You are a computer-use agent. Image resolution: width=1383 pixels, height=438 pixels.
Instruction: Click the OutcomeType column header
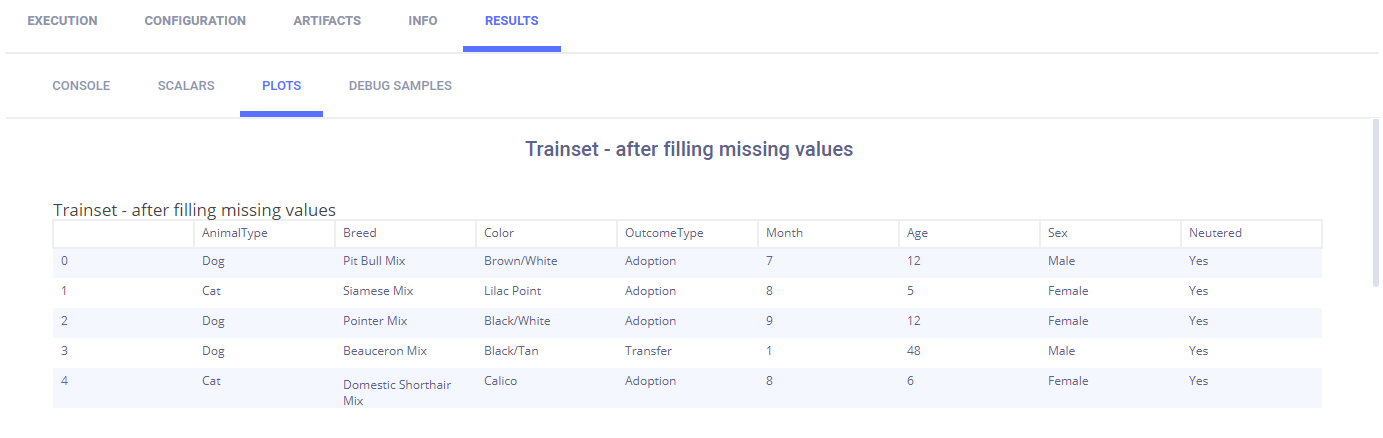pos(664,233)
